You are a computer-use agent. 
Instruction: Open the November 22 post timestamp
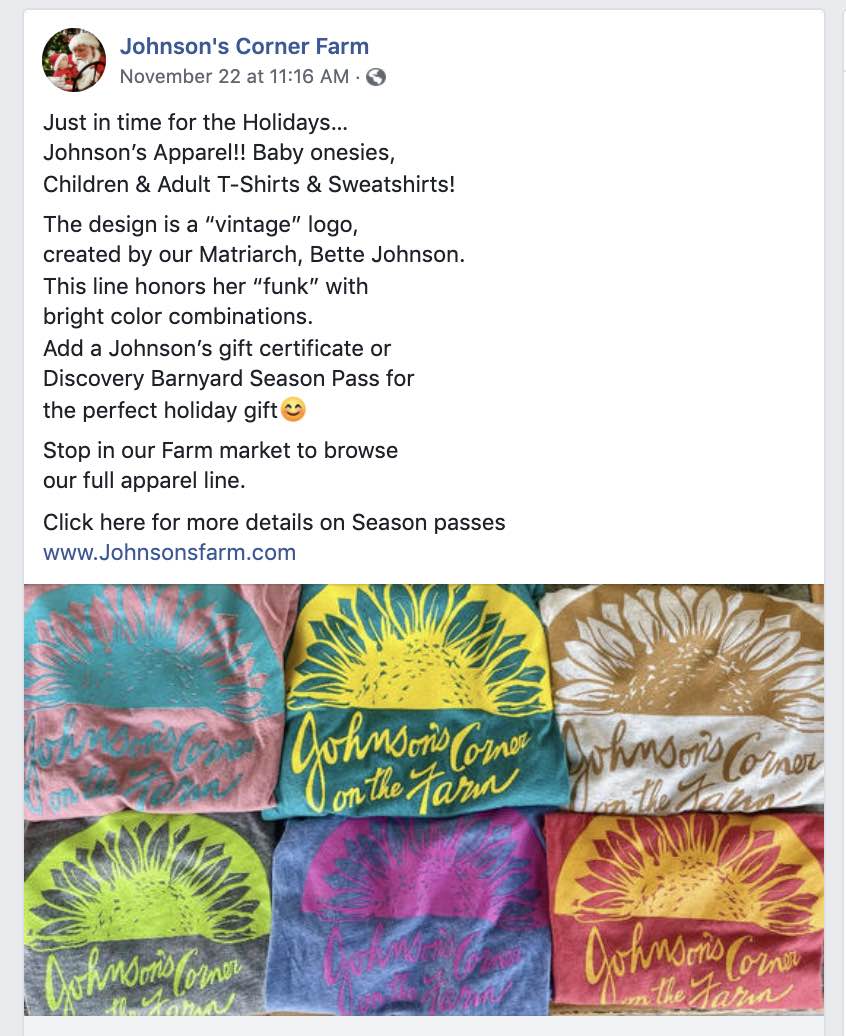click(x=234, y=77)
